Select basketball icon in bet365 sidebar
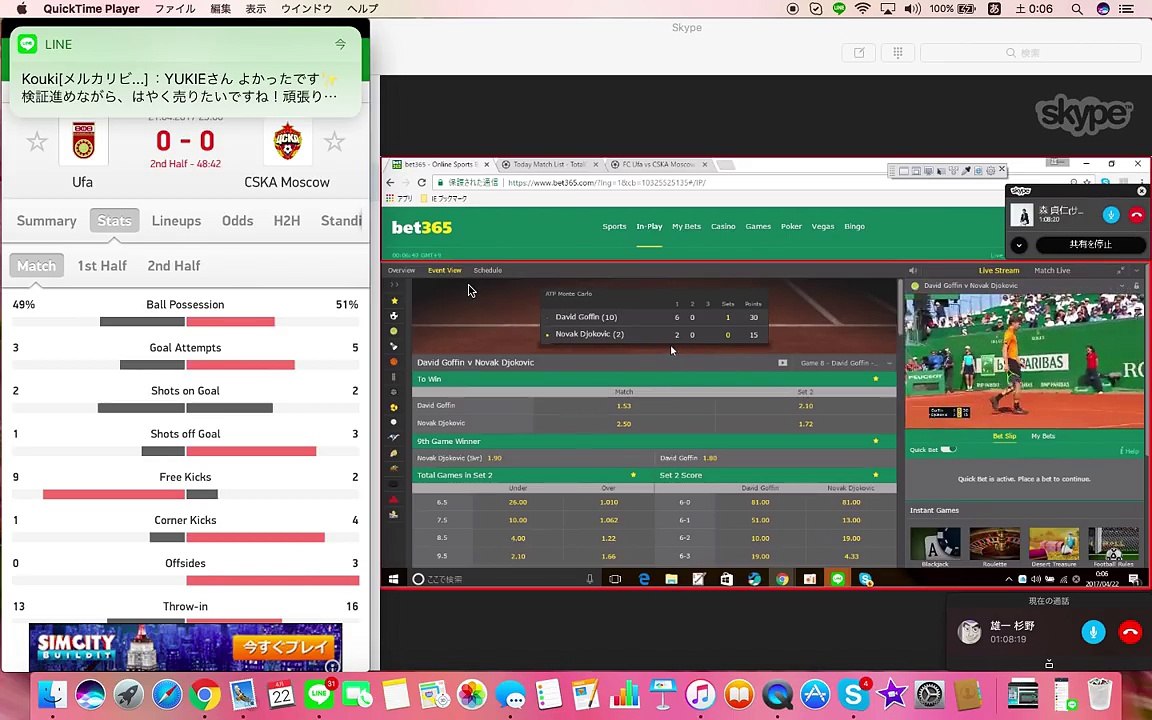Viewport: 1152px width, 720px height. coord(395,361)
